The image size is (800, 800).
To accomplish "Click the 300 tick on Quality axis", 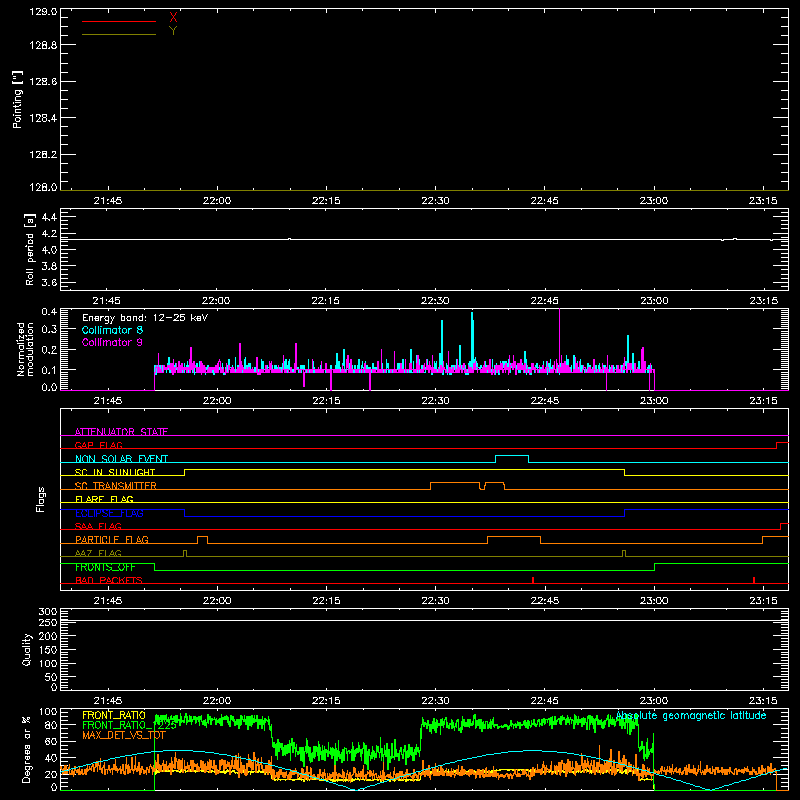I will tap(48, 612).
